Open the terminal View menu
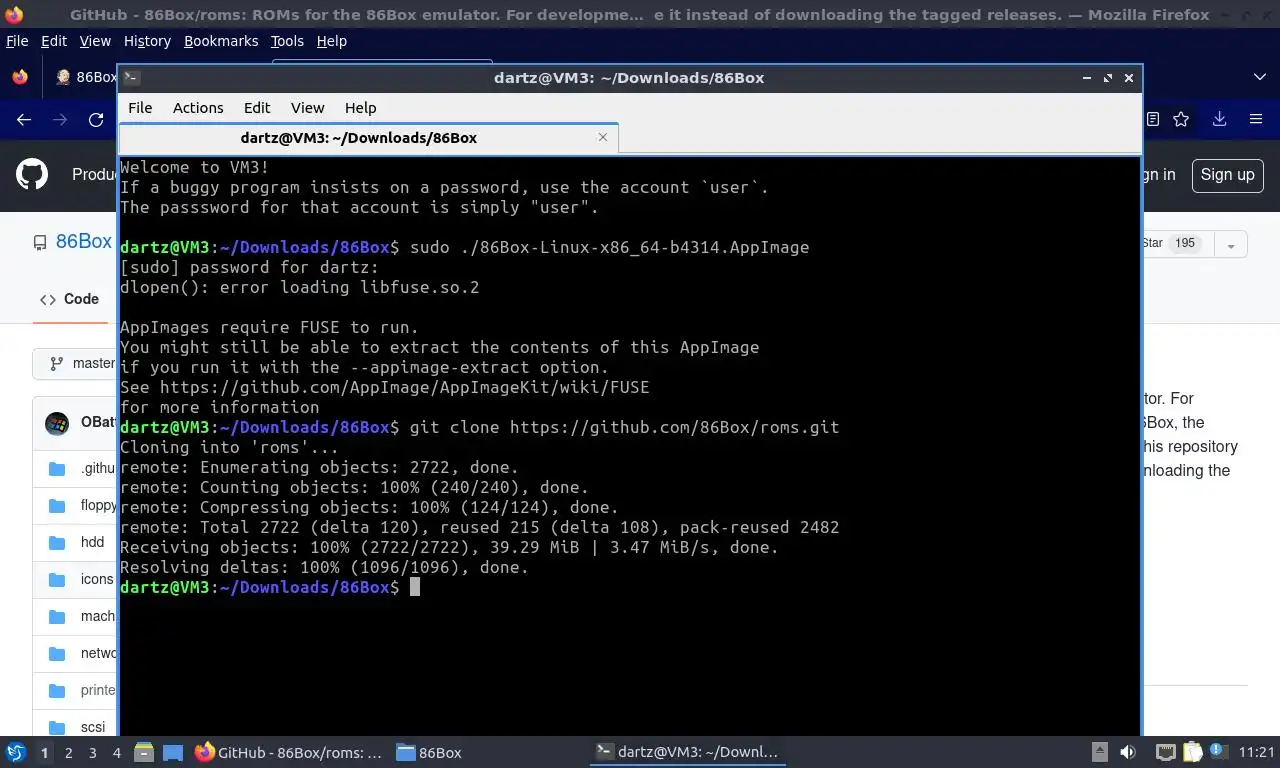 [x=307, y=108]
